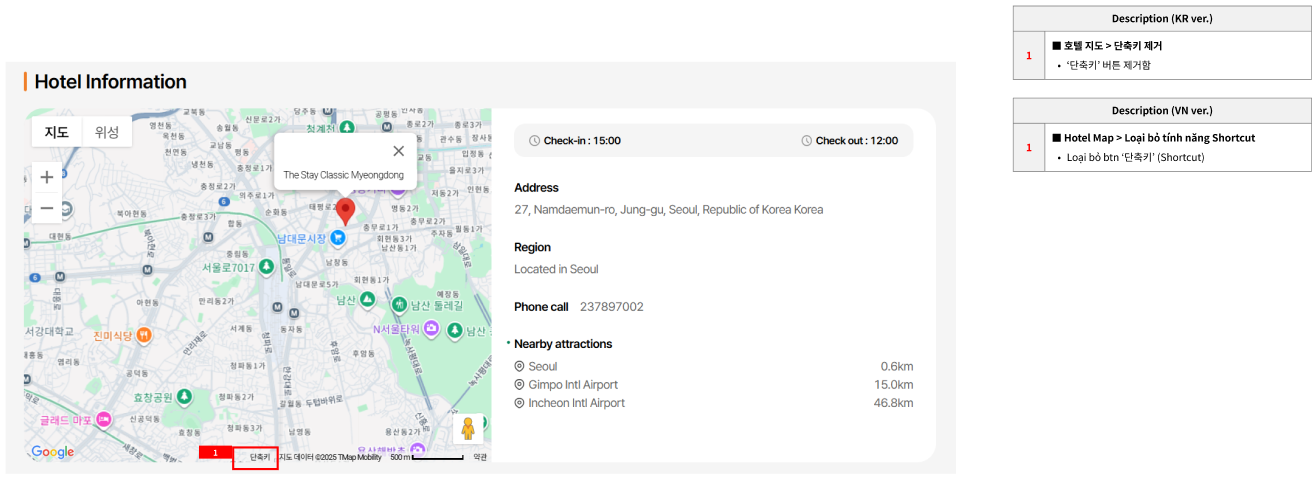Click the phone number 237897002

(x=611, y=307)
